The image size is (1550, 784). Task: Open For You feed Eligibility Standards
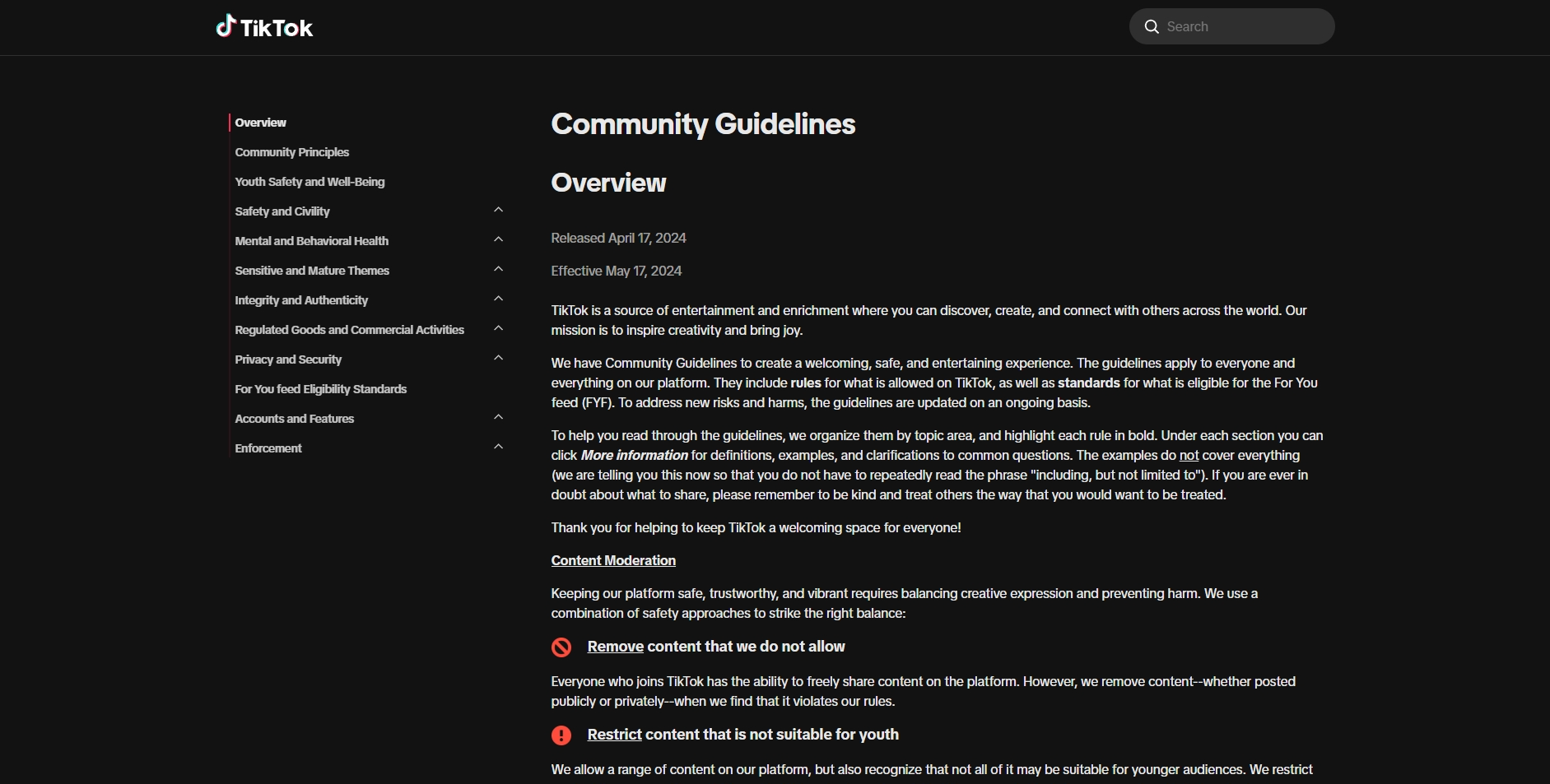coord(320,389)
